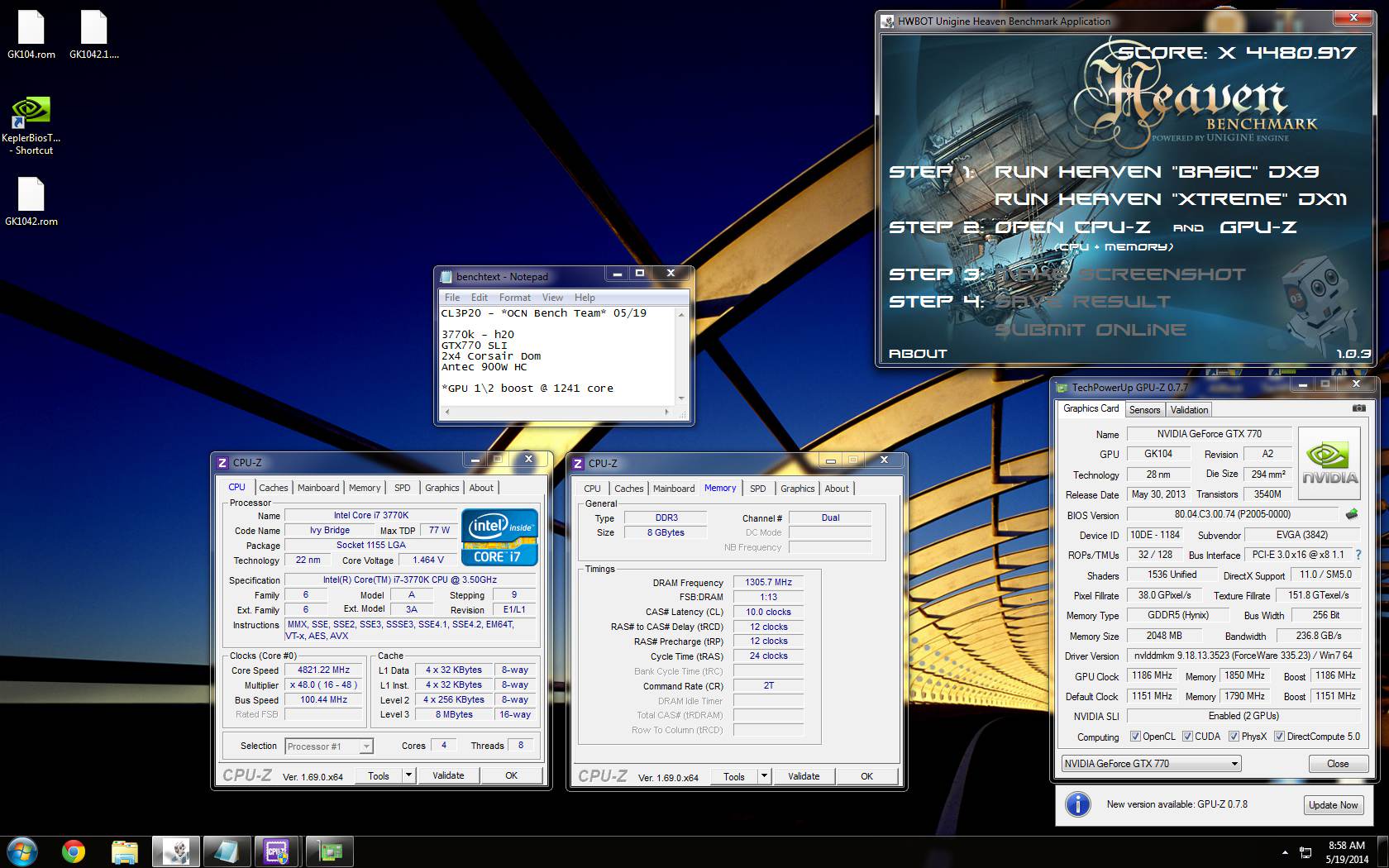Click the GPU-Z title bar icon

pos(1062,387)
